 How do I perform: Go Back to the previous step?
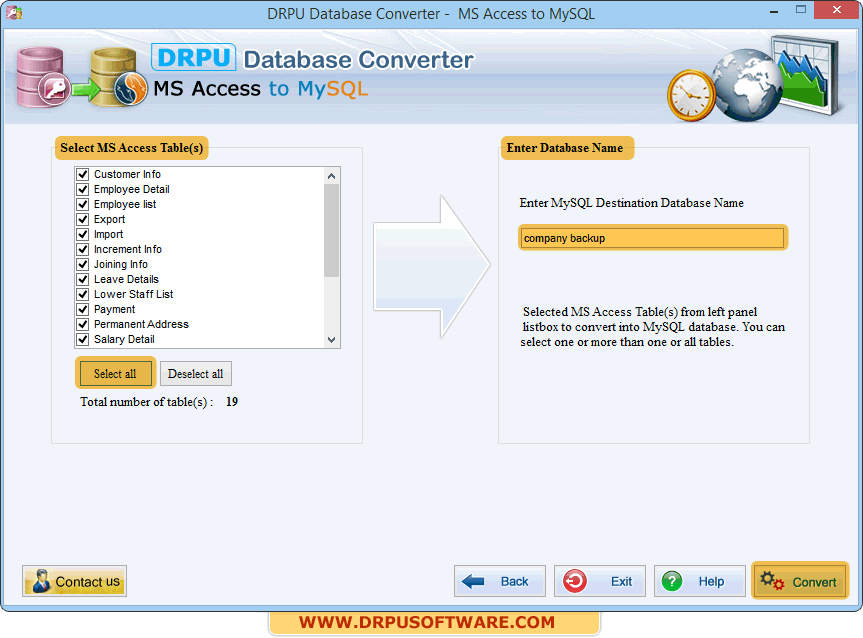point(500,581)
